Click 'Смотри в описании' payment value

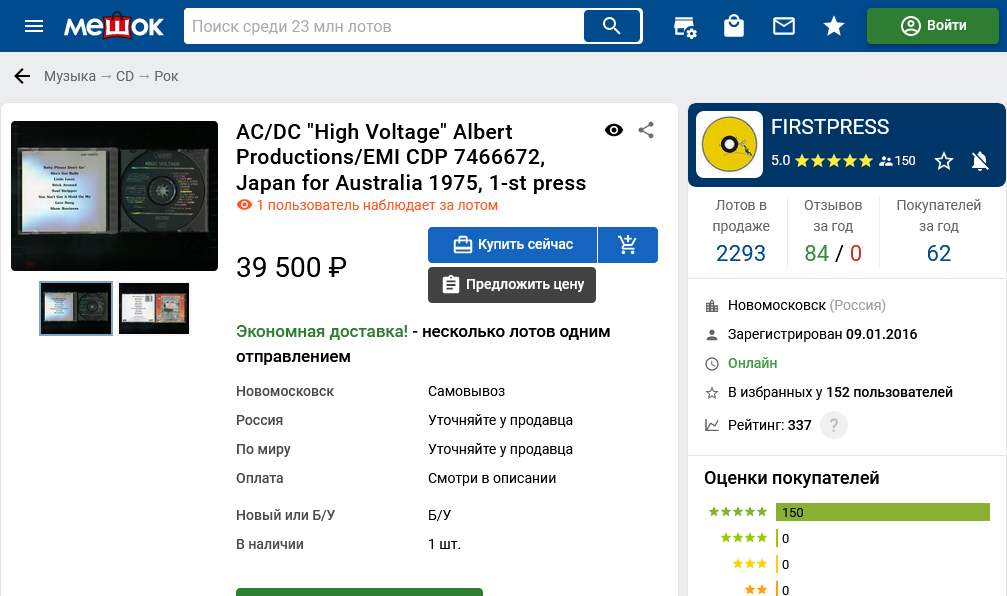[x=492, y=478]
